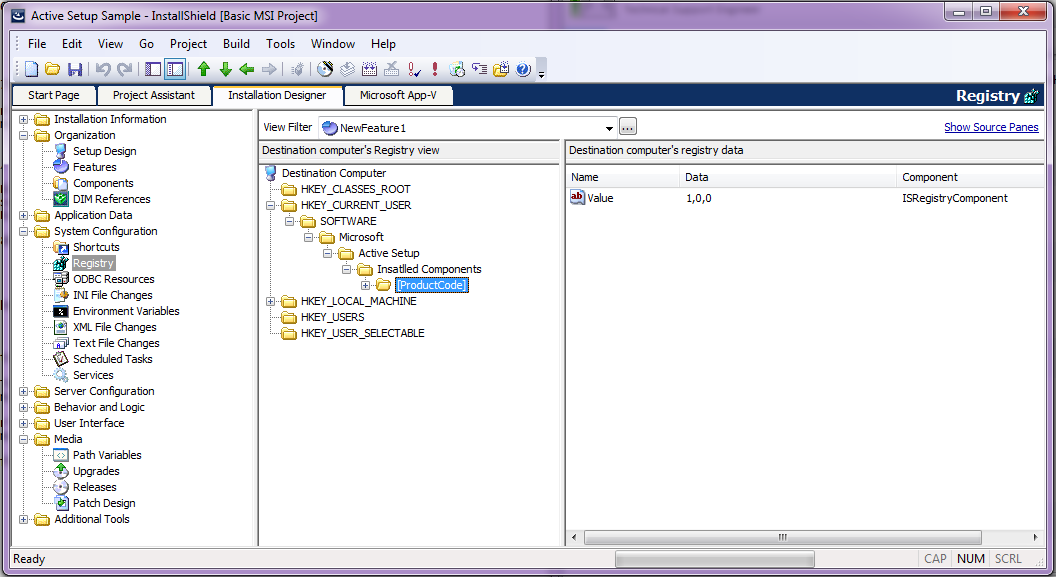Click the Redo toolbar icon

point(125,69)
